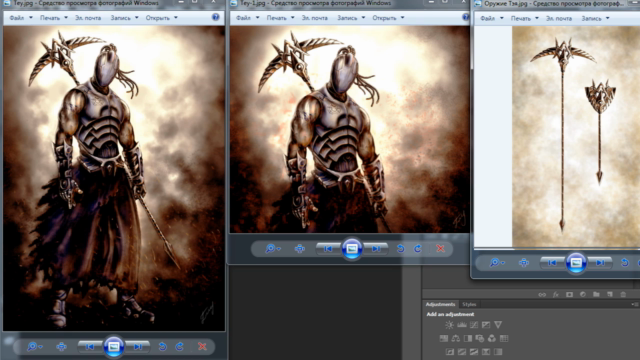Add an Exposure adjustment layer

coord(486,325)
